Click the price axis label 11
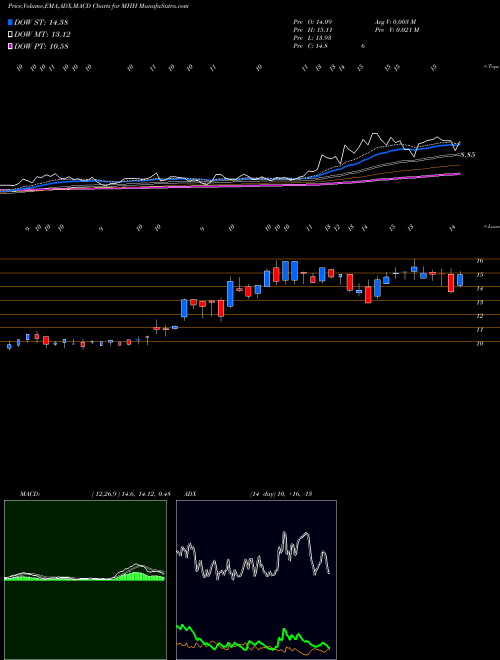 [479, 330]
